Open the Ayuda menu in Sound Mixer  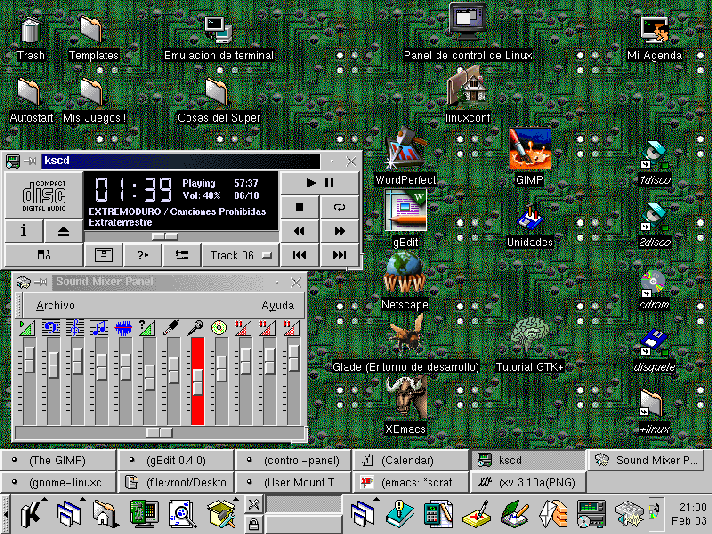277,305
